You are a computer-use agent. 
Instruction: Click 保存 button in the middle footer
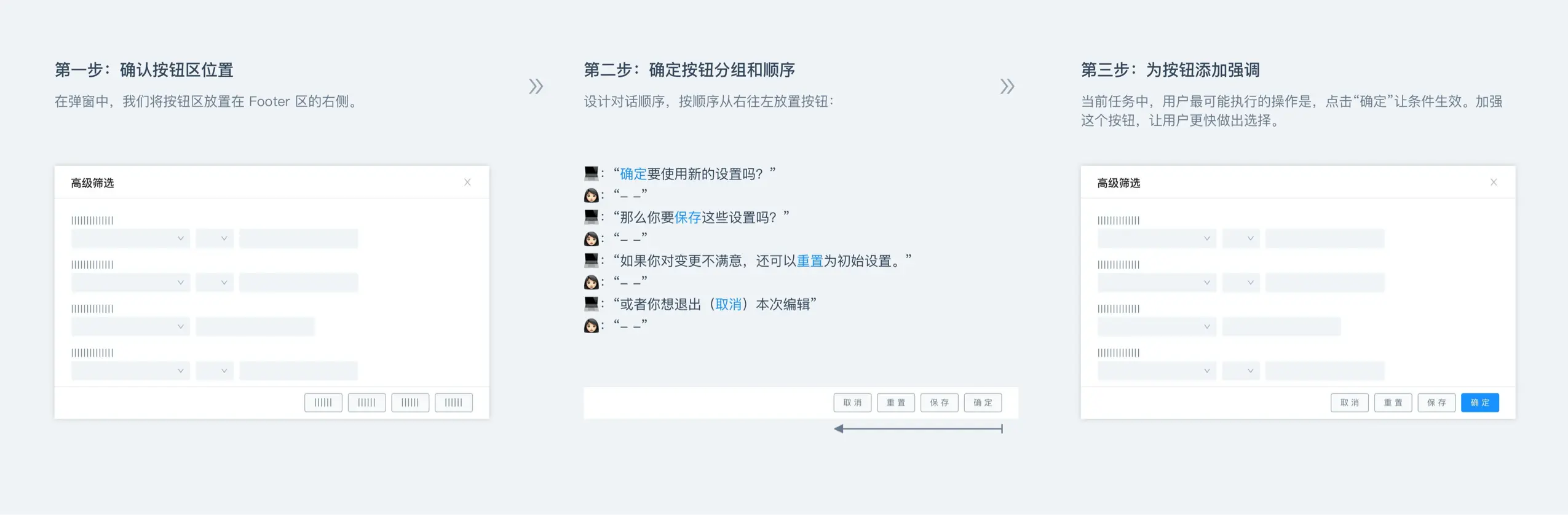coord(939,403)
